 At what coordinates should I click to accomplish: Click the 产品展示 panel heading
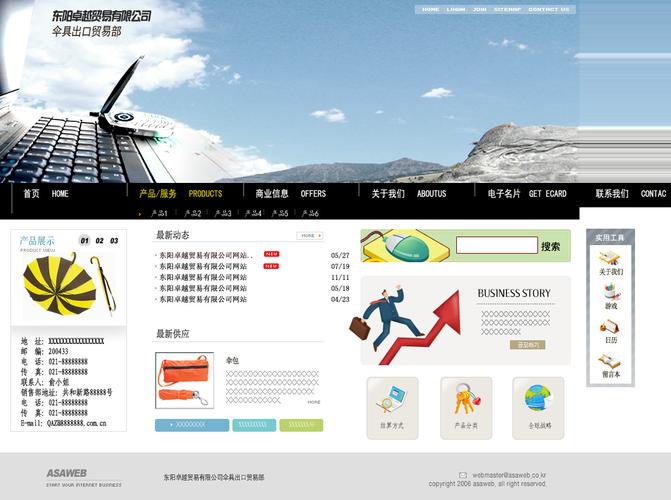point(37,241)
